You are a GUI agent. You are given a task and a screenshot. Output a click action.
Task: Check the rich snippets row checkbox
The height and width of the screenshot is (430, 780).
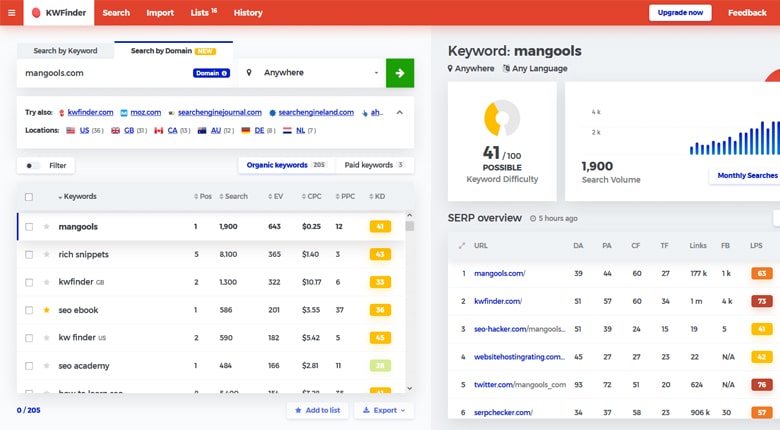click(29, 254)
